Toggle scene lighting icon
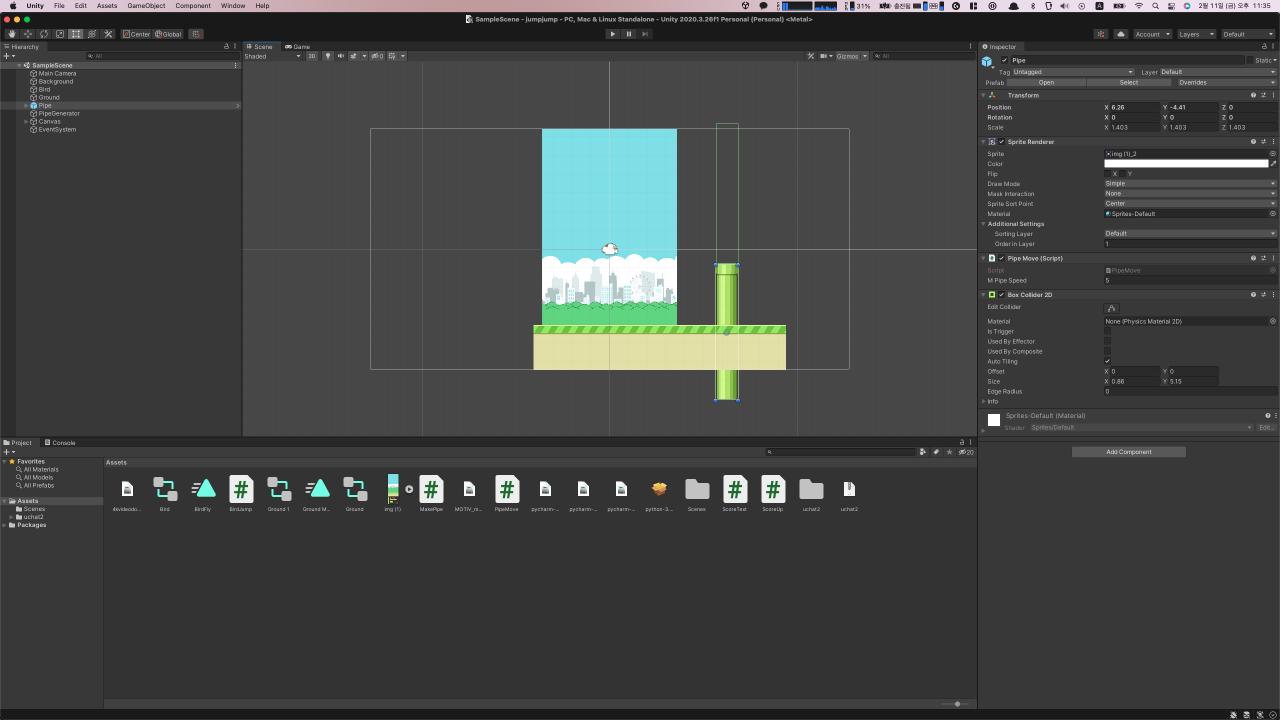The height and width of the screenshot is (720, 1280). click(327, 56)
